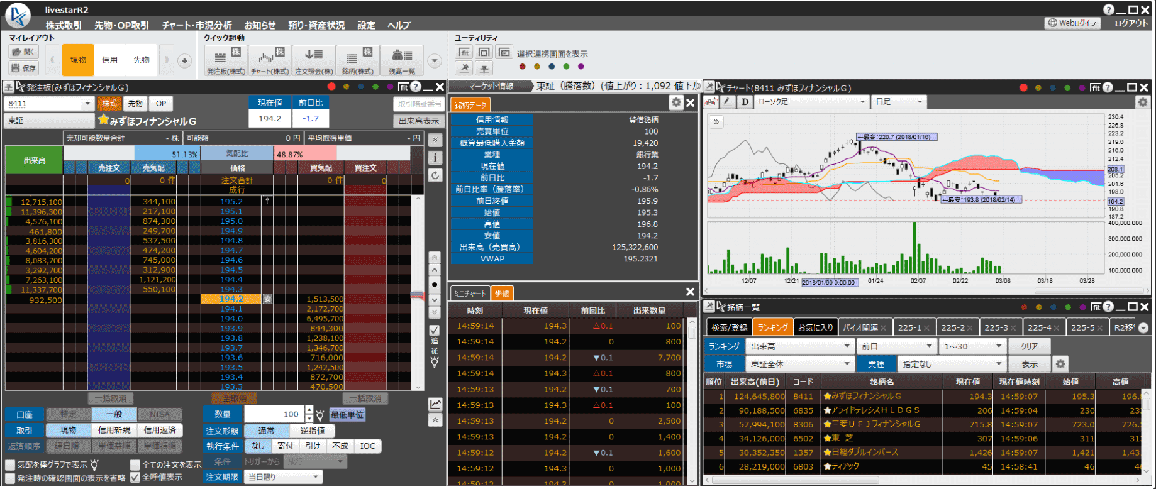This screenshot has width=1156, height=489.
Task: Click the red link color dot in utilities
Action: (523, 67)
